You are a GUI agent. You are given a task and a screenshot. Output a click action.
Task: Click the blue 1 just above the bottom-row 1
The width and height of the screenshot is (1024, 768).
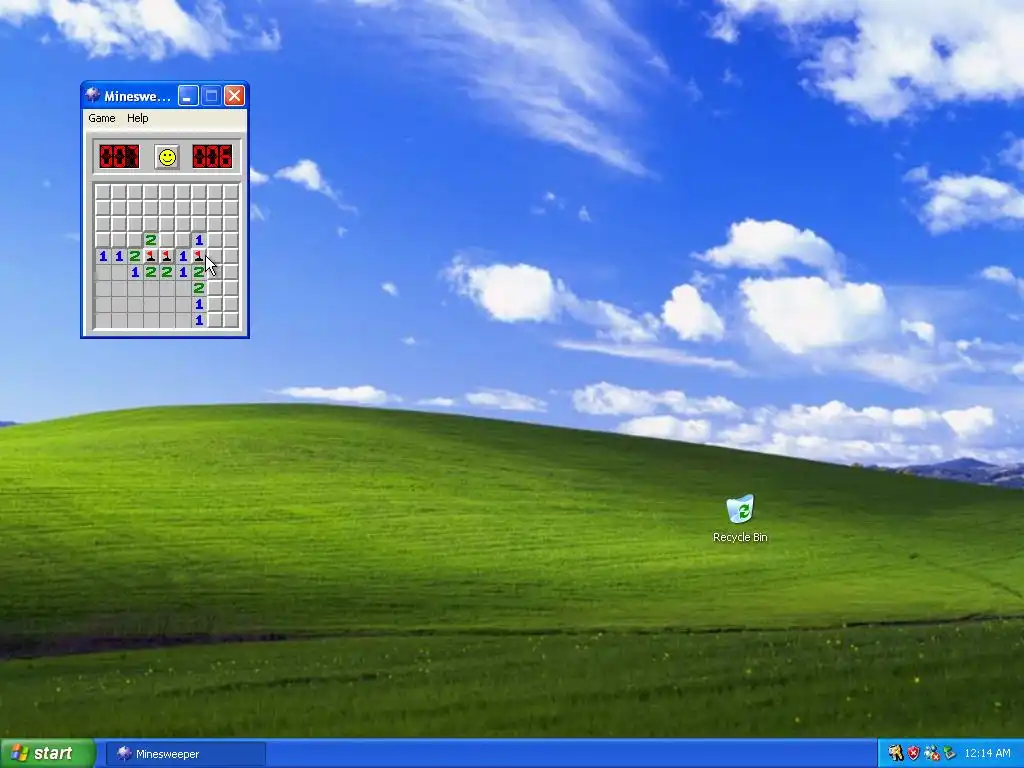199,304
